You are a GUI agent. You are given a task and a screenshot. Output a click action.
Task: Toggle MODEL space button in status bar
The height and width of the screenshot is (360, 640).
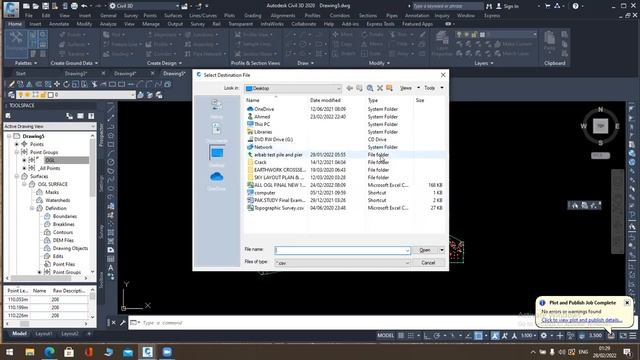click(385, 336)
